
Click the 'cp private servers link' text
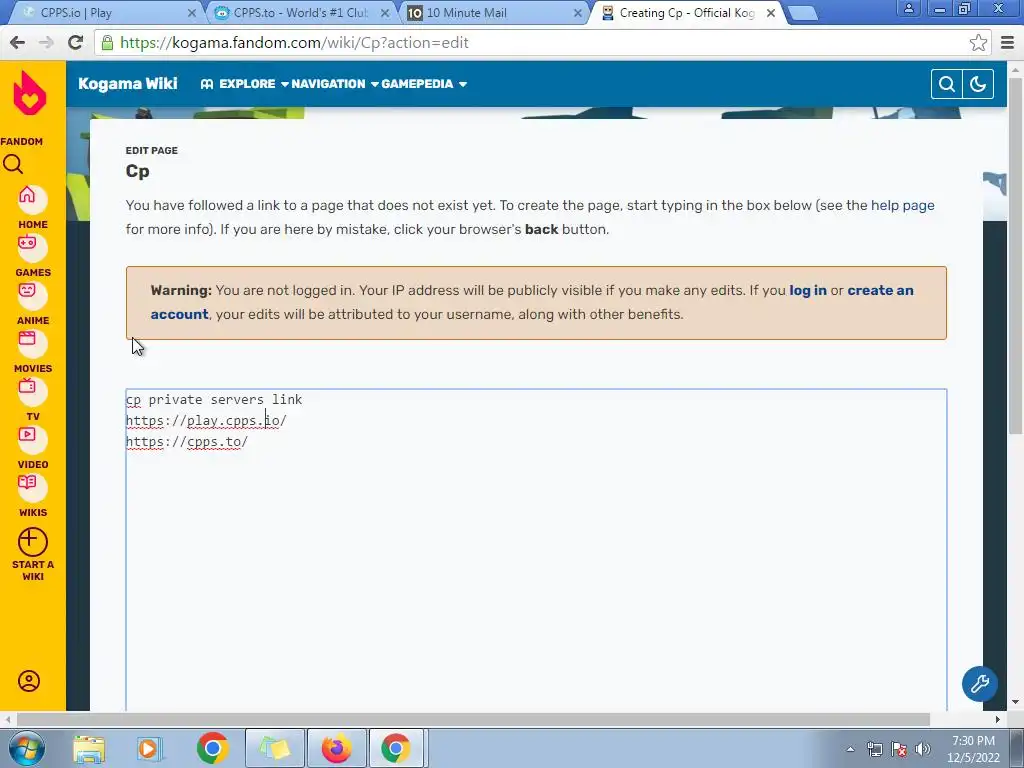(x=214, y=400)
